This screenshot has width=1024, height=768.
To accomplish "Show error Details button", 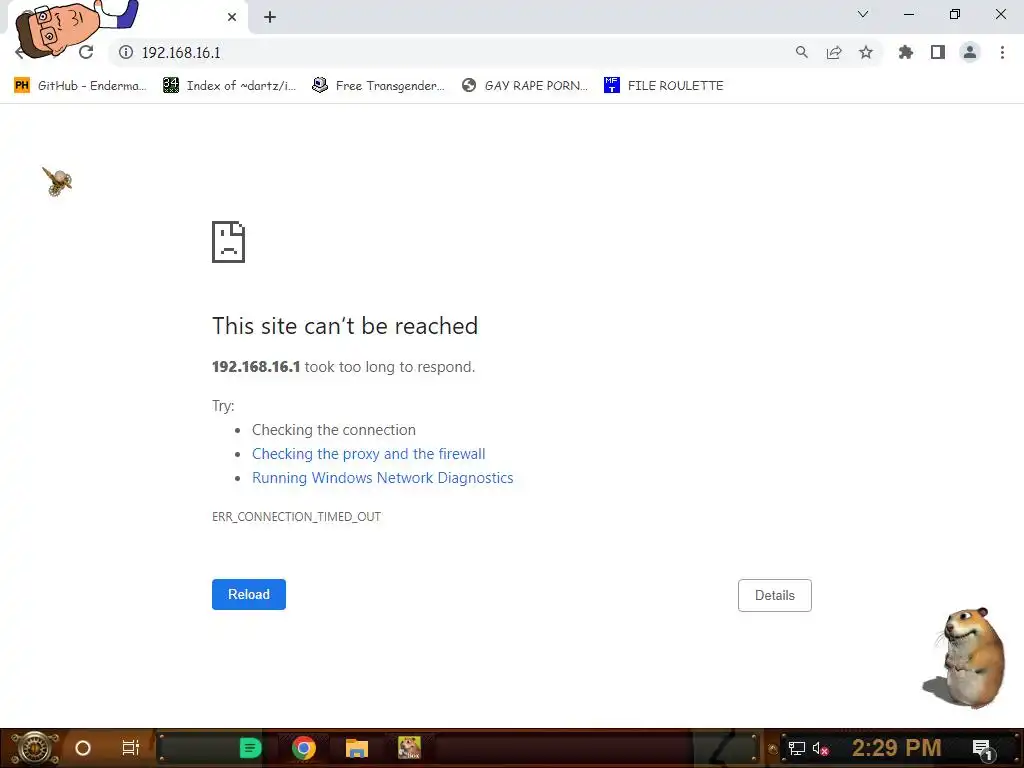I will click(x=775, y=596).
